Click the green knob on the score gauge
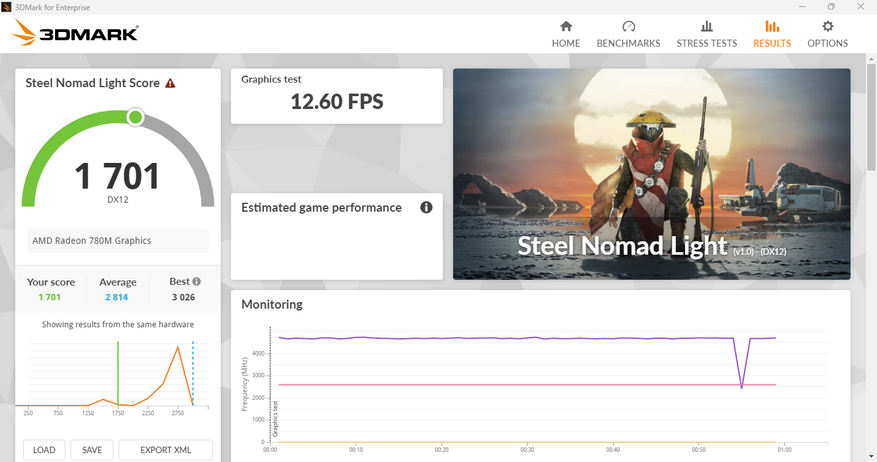The image size is (877, 462). 135,118
